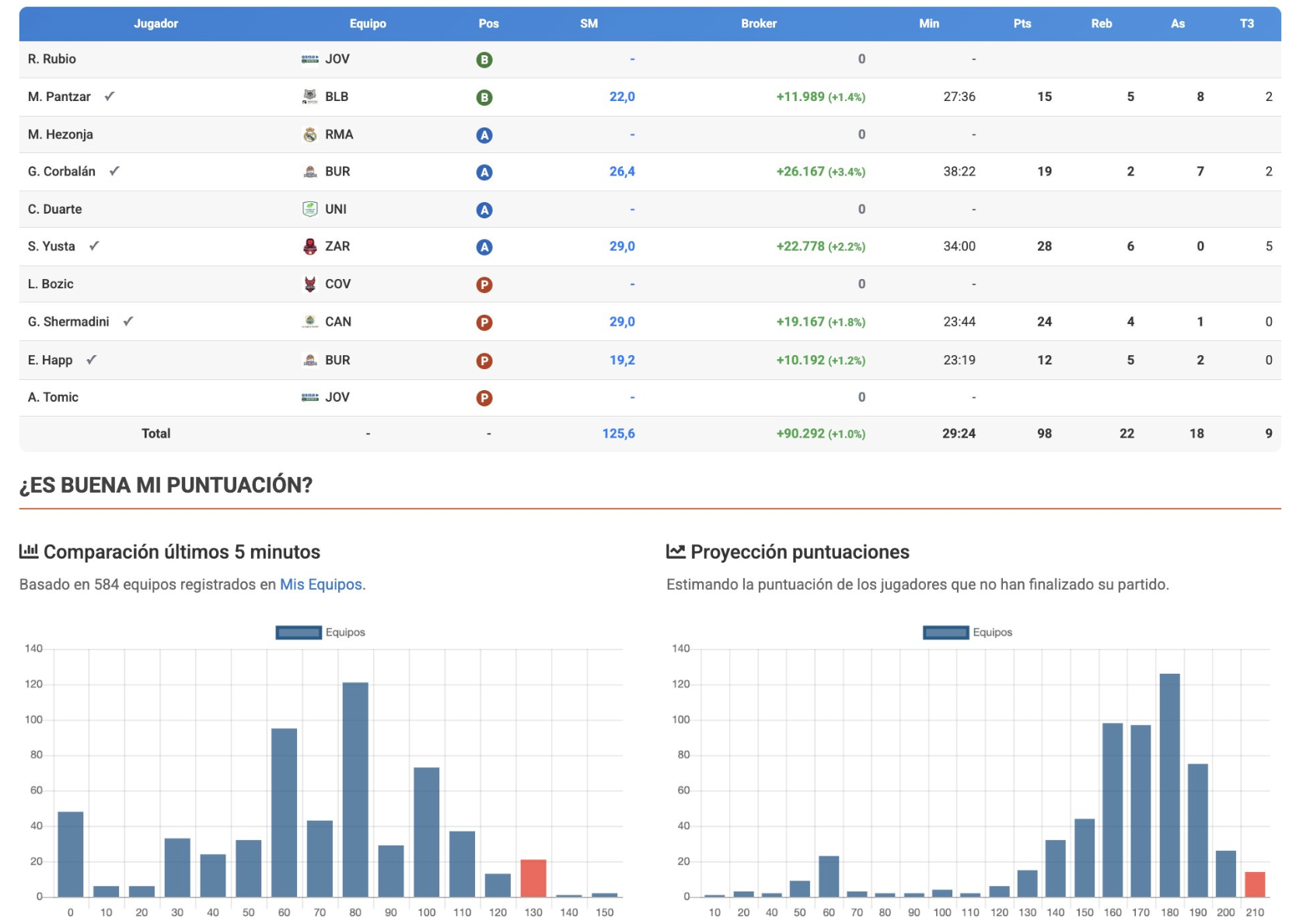The image size is (1296, 924).
Task: Click the checkmark next to E. Happ
Action: click(x=92, y=360)
